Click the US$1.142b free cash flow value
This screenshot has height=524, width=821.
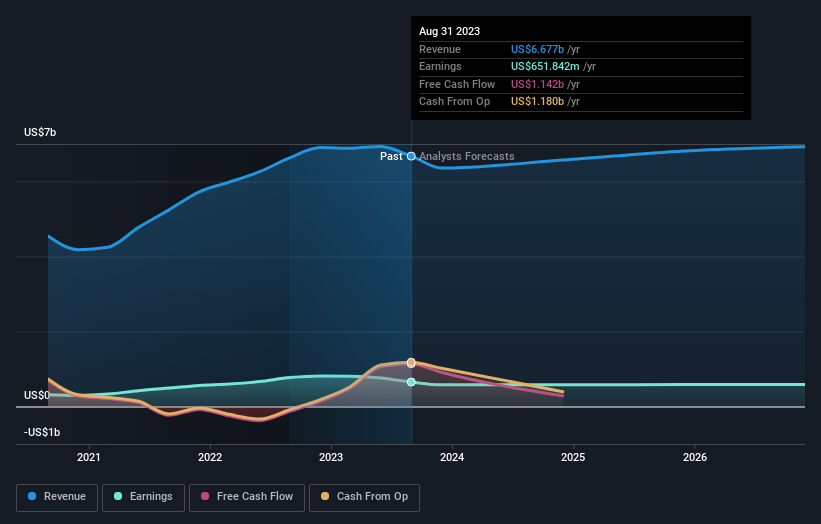click(x=537, y=84)
